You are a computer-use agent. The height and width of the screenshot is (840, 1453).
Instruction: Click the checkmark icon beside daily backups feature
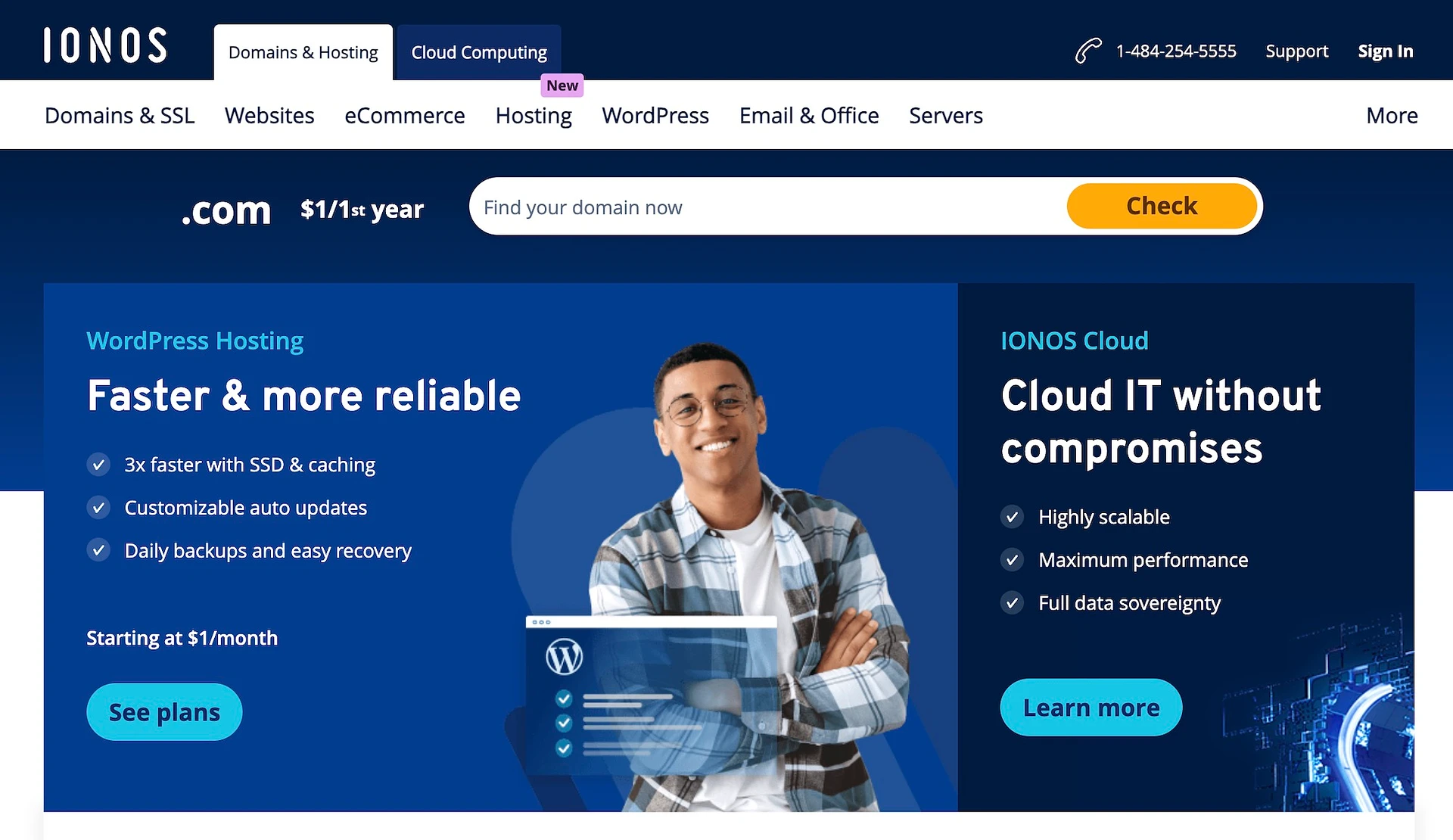[x=98, y=551]
